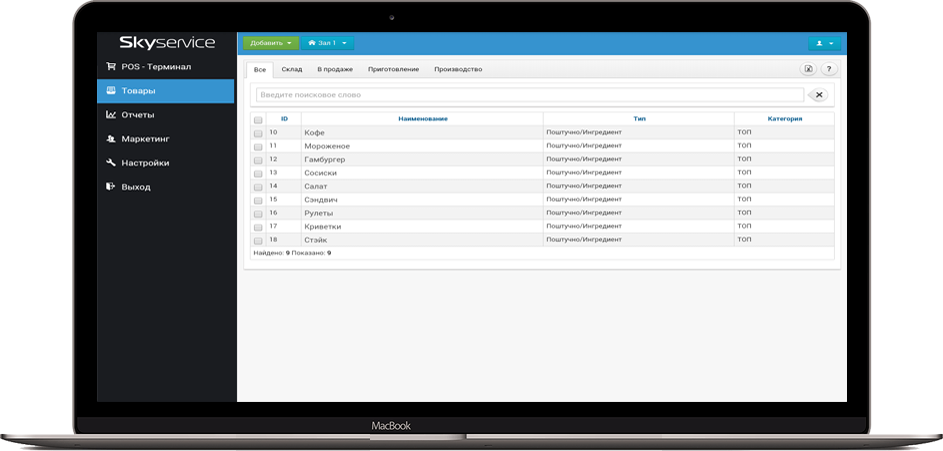943x451 pixels.
Task: Check the box for Кофе row
Action: (x=258, y=133)
